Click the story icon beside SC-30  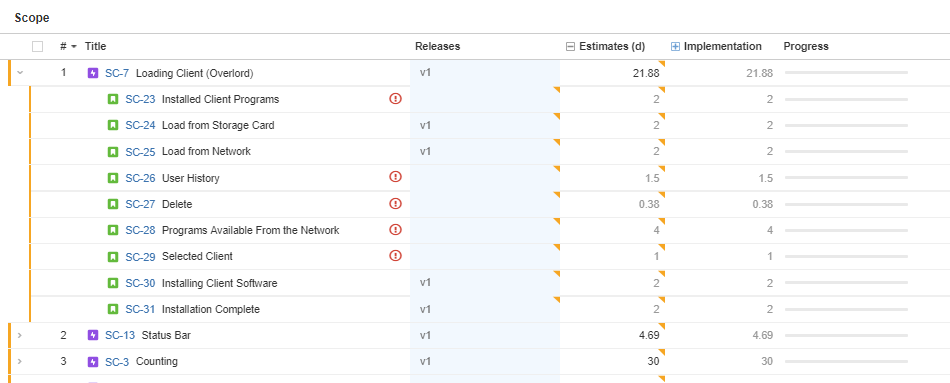[113, 283]
